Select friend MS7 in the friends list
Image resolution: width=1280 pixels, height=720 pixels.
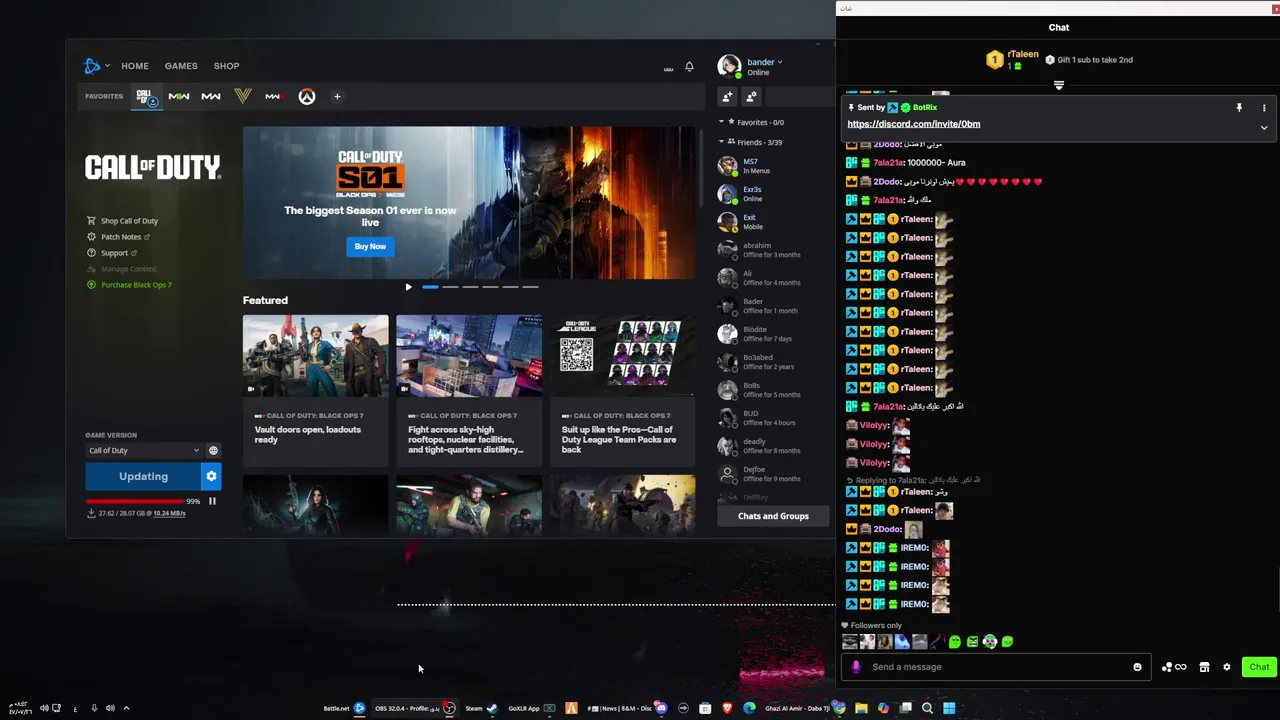[773, 166]
